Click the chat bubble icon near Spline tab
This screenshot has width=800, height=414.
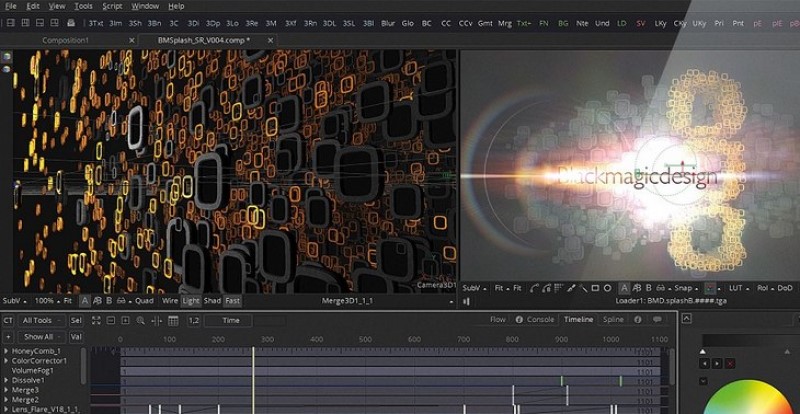(657, 320)
